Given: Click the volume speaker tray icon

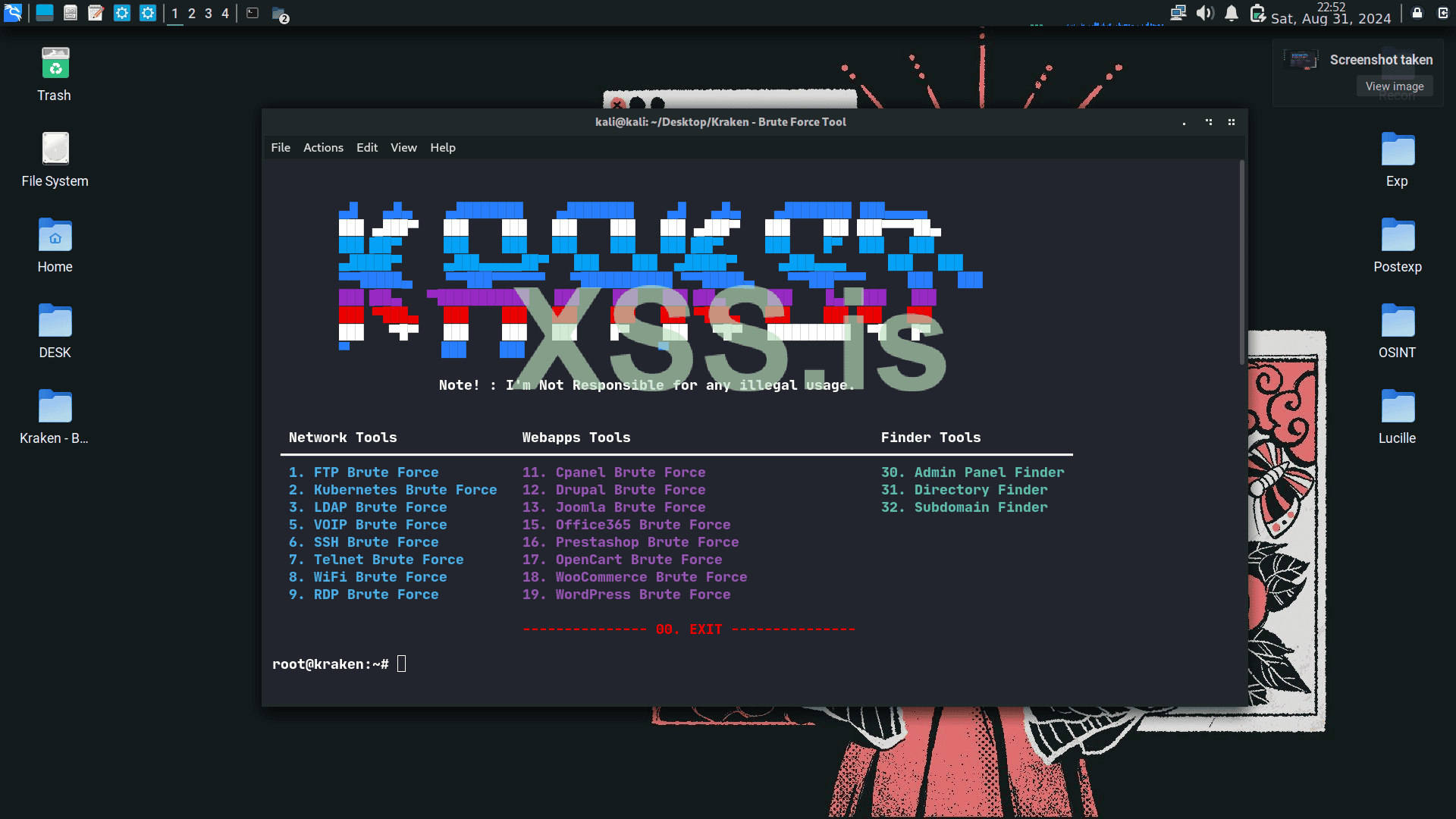Looking at the screenshot, I should point(1205,13).
